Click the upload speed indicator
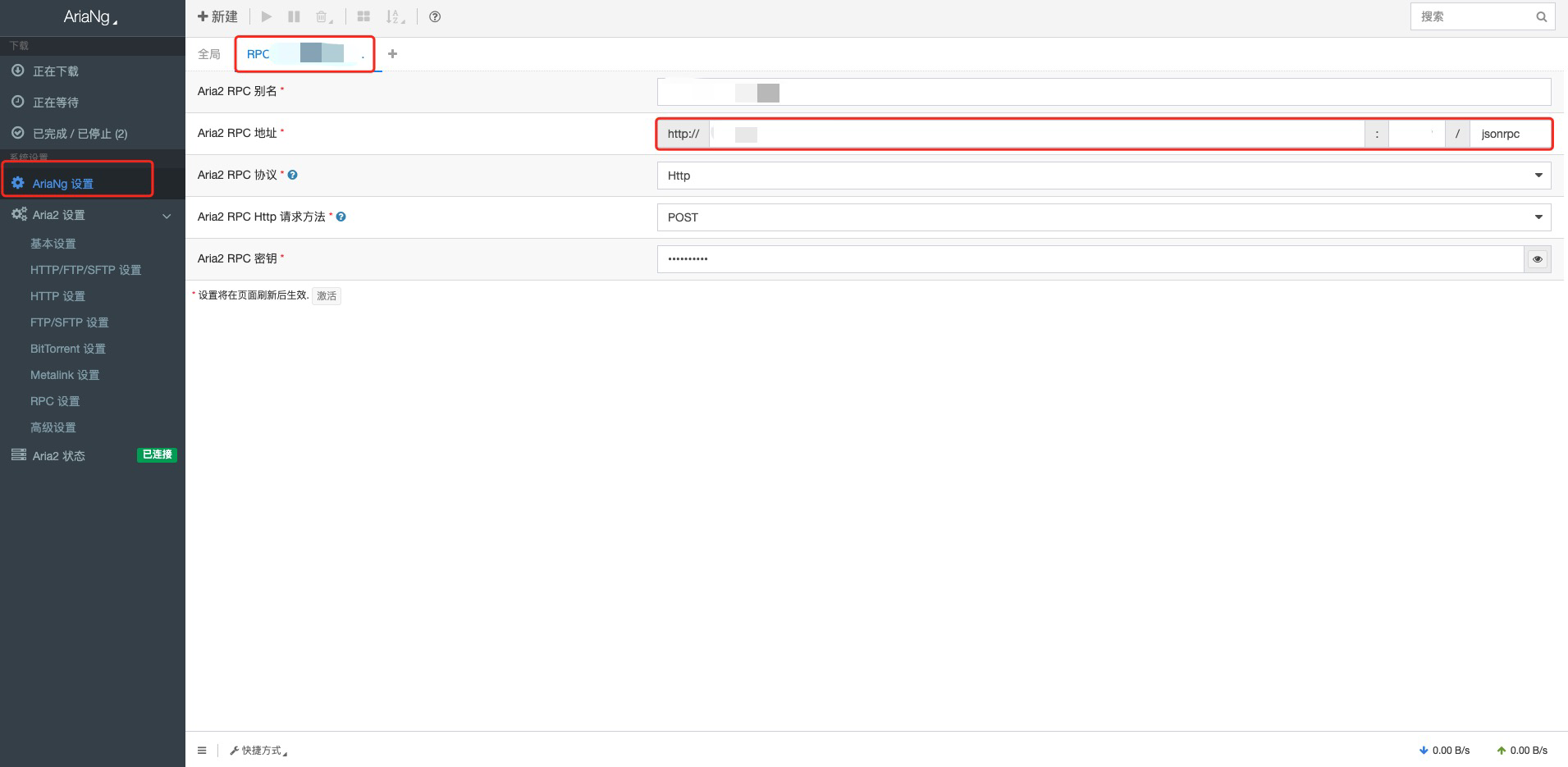This screenshot has height=767, width=1568. click(x=1522, y=750)
